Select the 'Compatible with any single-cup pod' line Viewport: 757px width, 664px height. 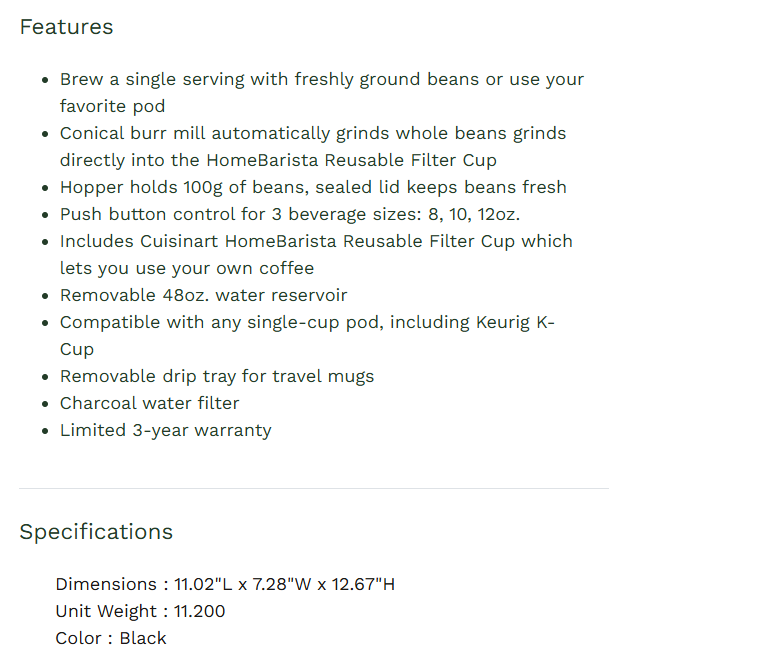306,323
